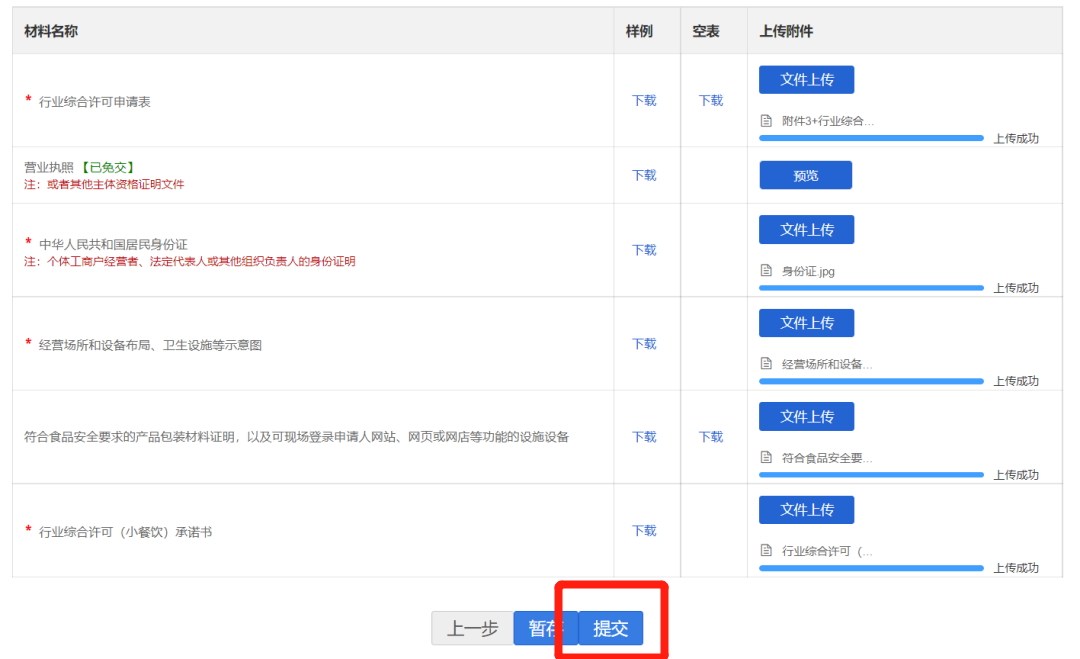
Task: Go back with the 上一步 button
Action: point(472,628)
